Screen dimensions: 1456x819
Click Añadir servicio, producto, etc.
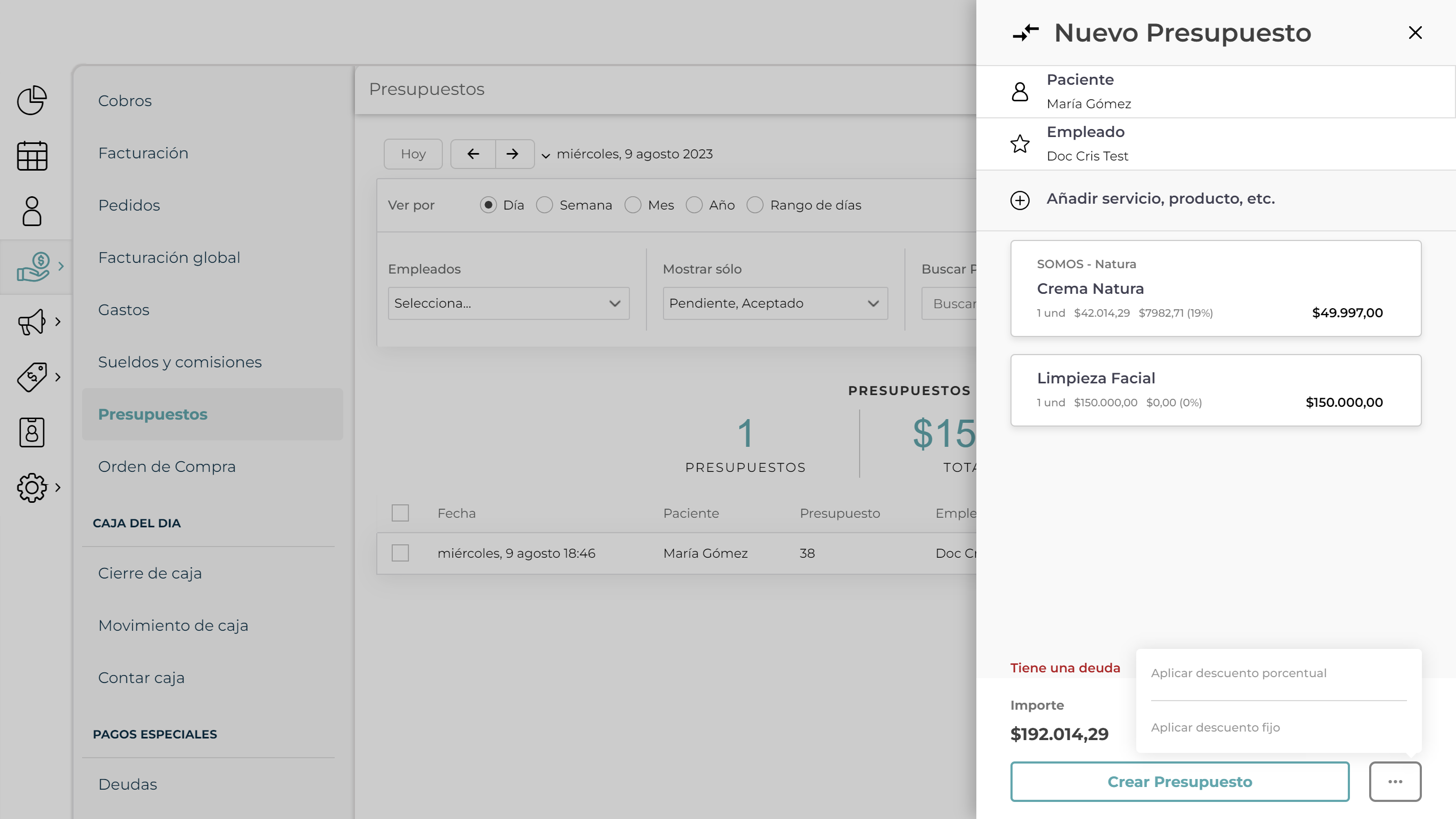pos(1160,198)
